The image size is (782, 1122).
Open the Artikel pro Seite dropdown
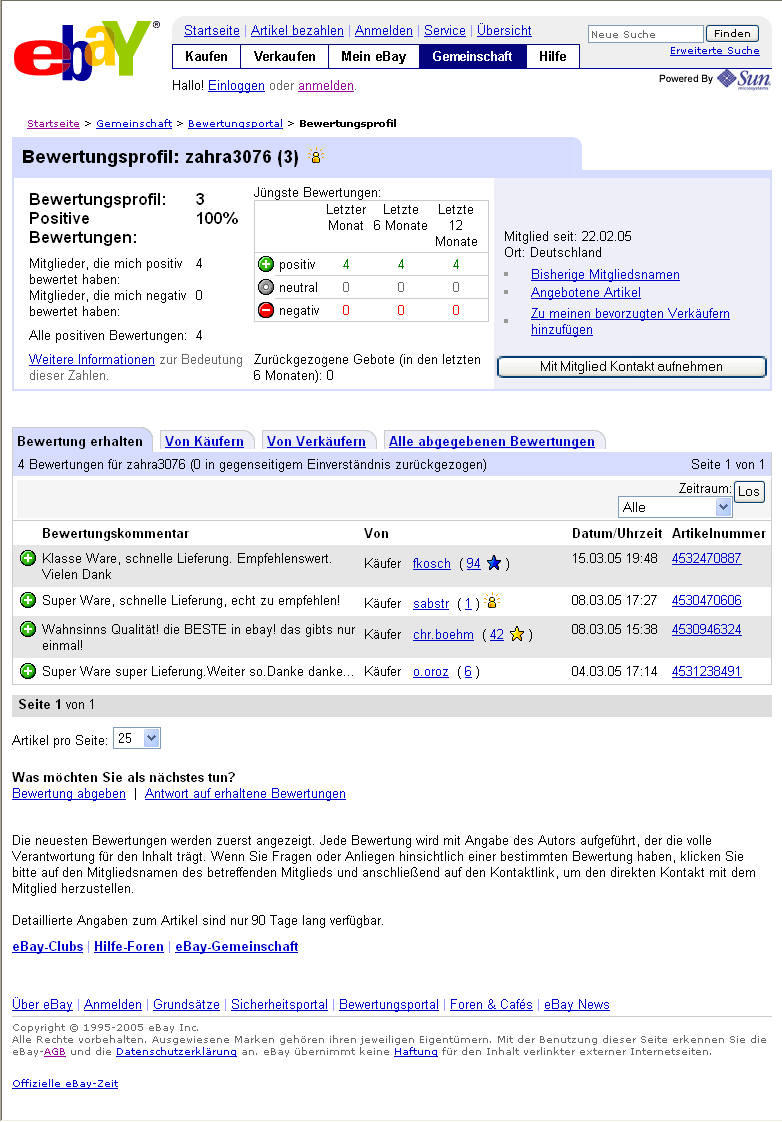tap(137, 738)
